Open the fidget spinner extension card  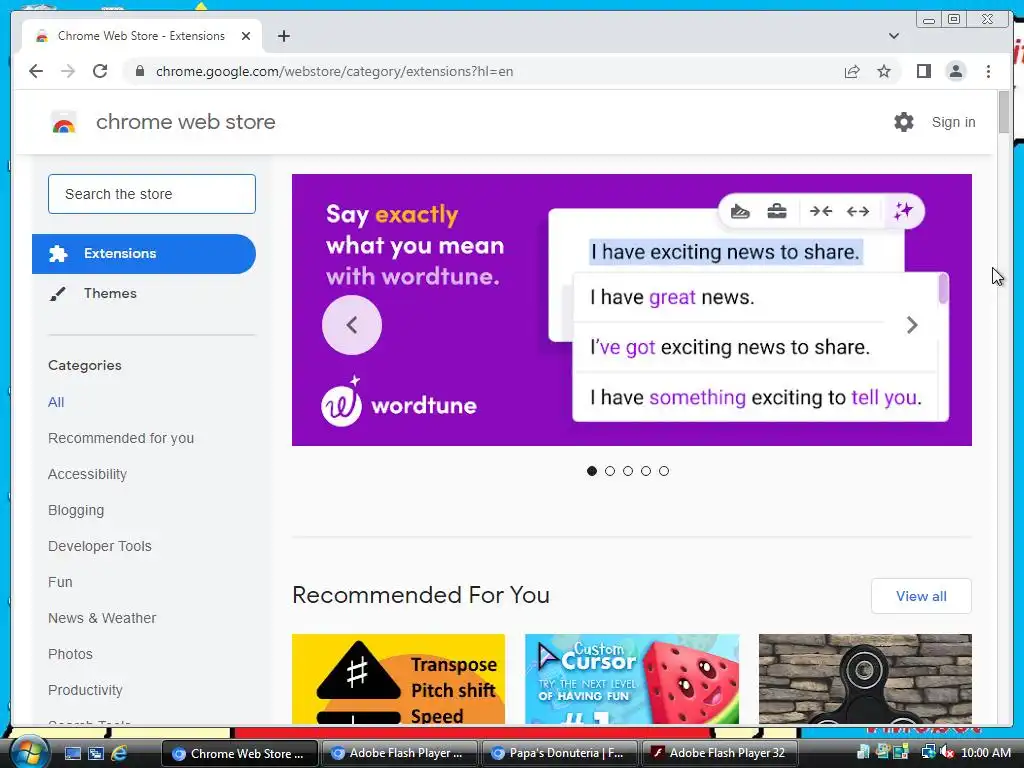[865, 679]
